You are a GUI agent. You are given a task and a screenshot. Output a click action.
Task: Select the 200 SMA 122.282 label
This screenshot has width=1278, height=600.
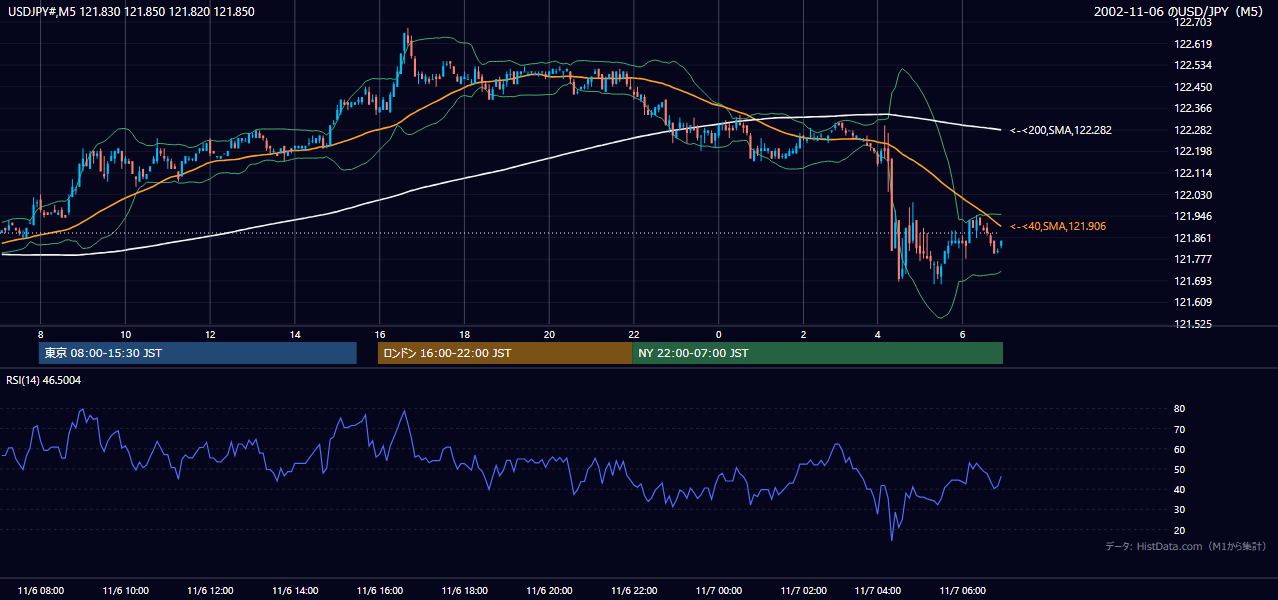1061,130
